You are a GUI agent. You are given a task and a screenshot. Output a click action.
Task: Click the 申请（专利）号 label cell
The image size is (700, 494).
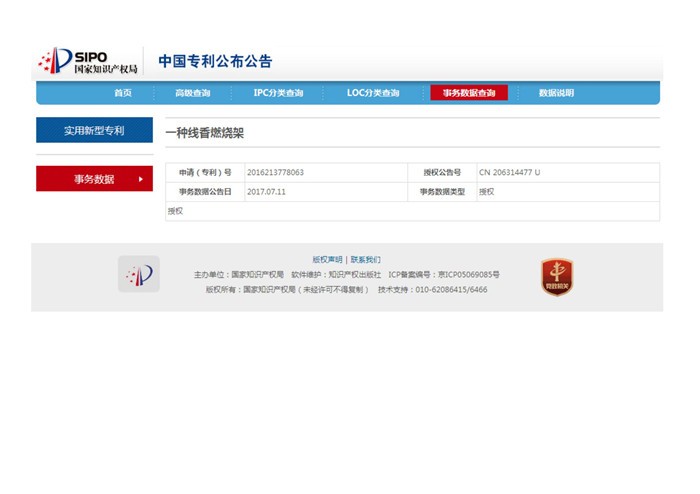coord(205,172)
